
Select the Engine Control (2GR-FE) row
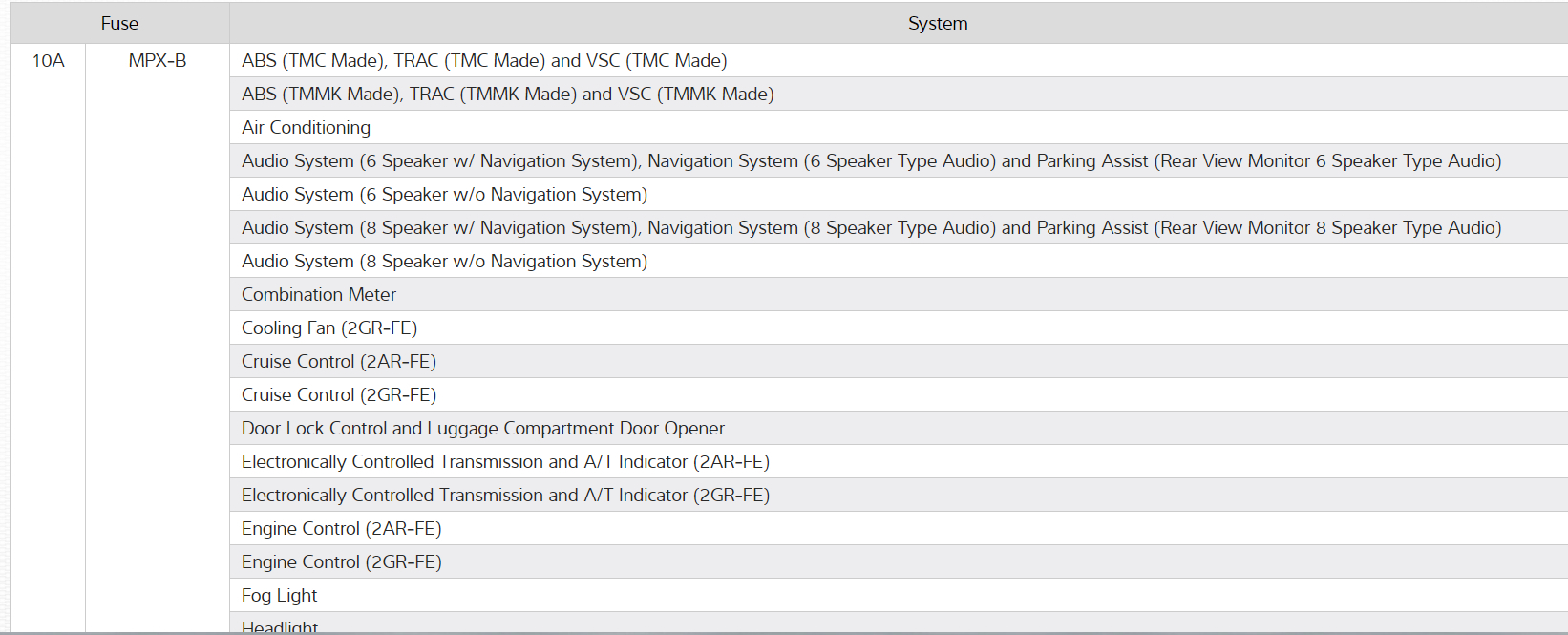click(341, 561)
